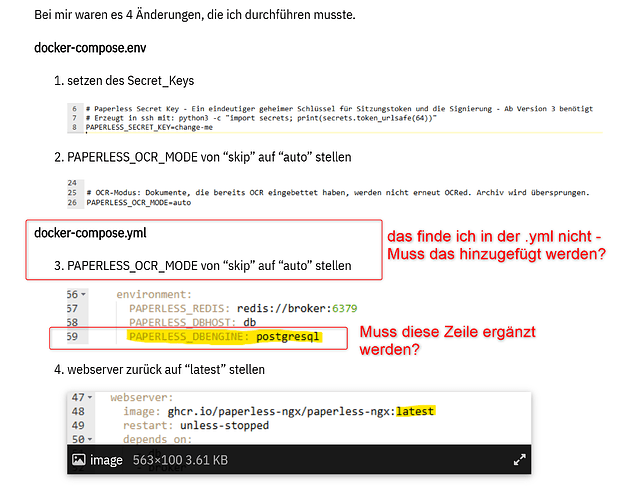Click the "563×100 3.61 KB" size info

180,460
